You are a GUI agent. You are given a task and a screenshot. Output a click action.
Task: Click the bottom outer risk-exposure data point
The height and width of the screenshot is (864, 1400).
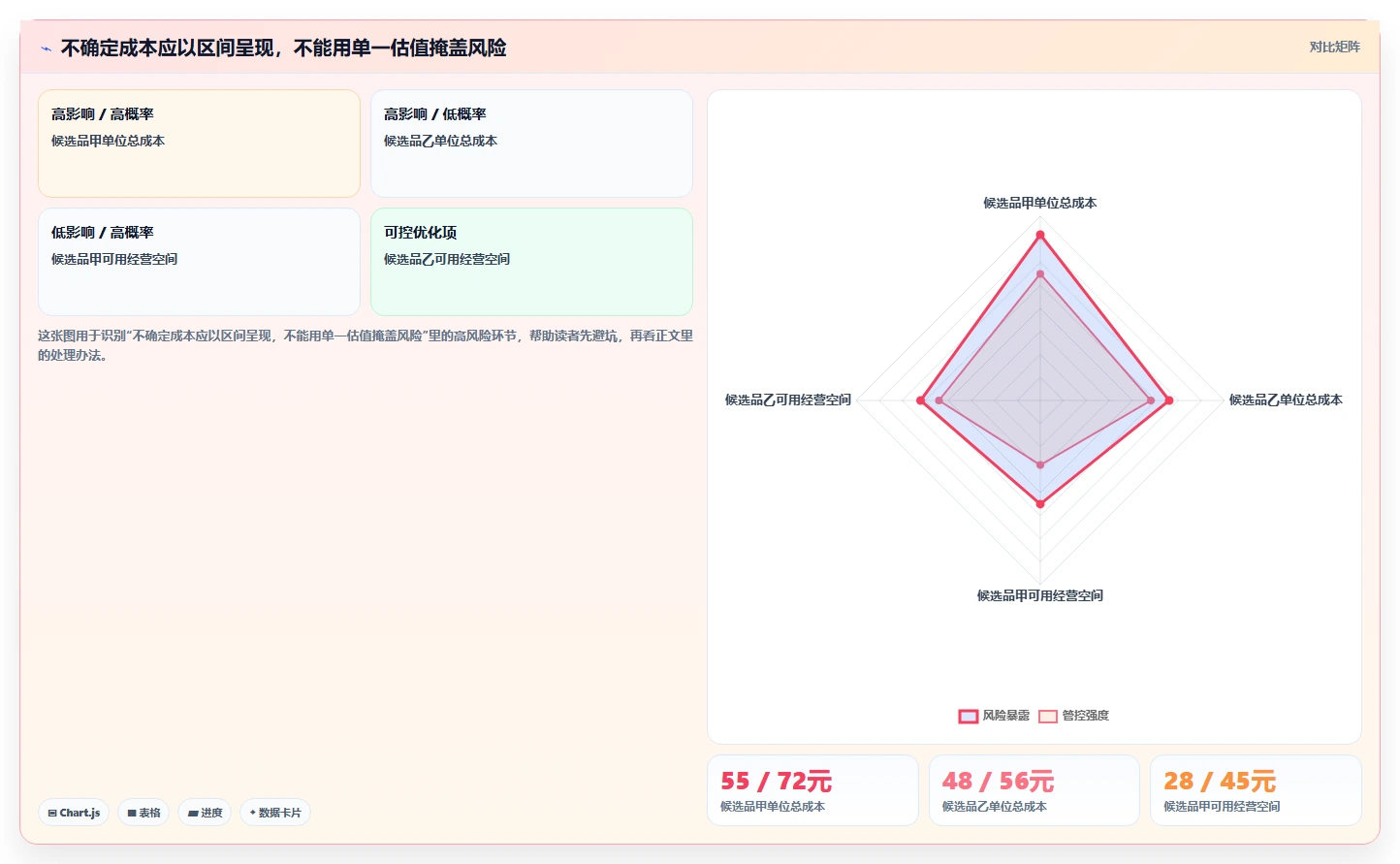point(1040,504)
